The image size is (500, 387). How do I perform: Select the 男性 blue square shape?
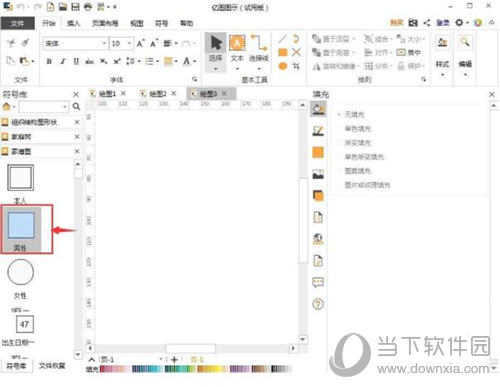point(21,229)
